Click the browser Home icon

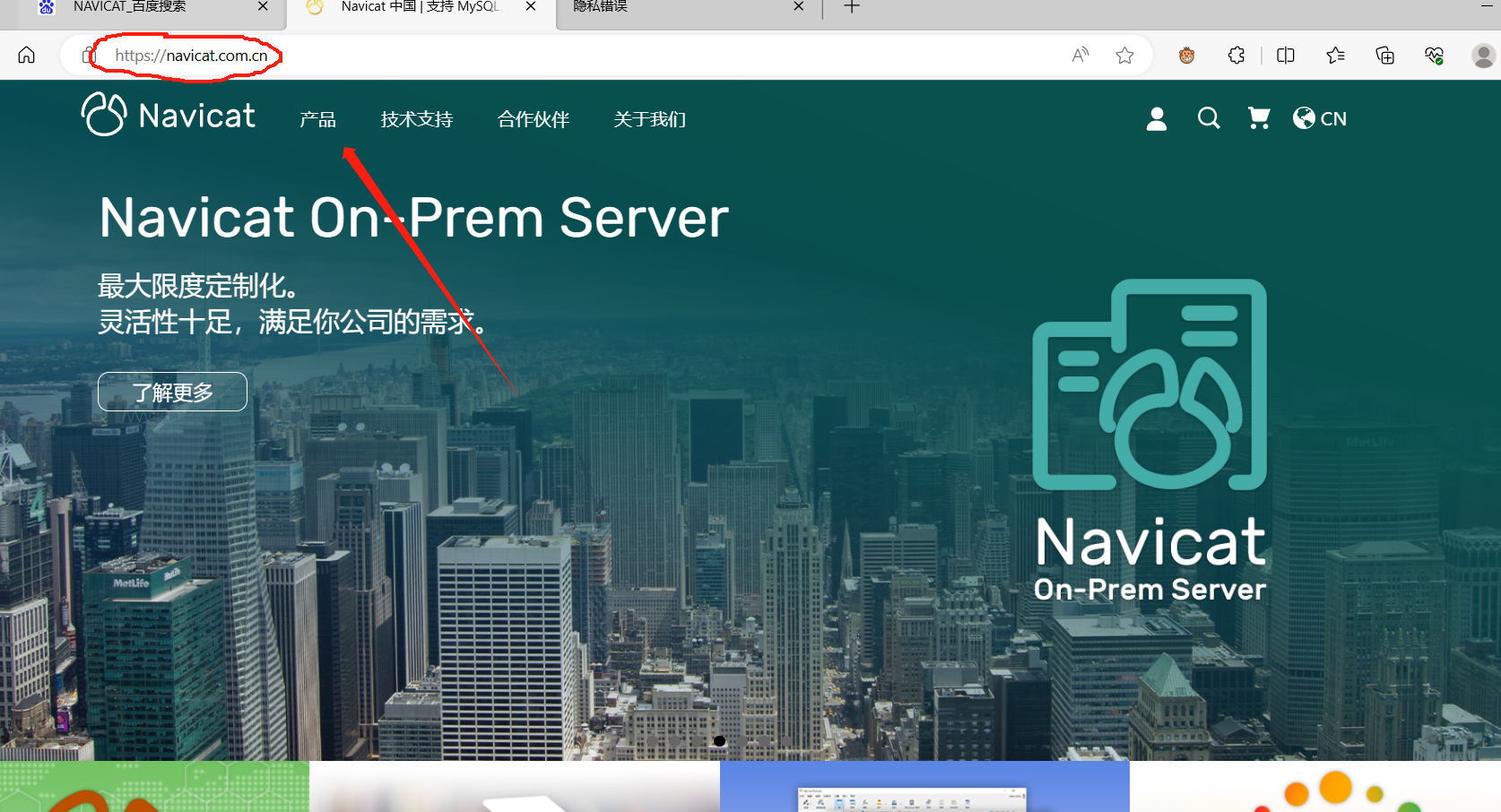[27, 56]
